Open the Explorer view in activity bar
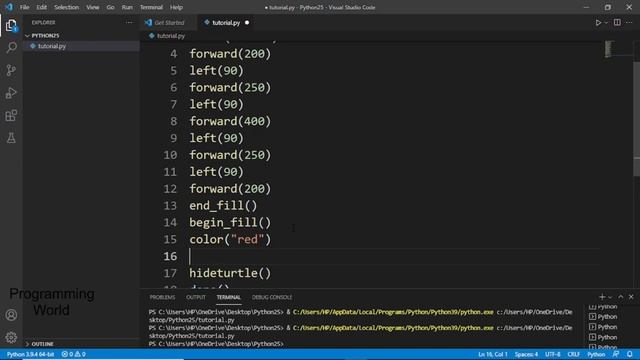This screenshot has width=640, height=360. 11,25
